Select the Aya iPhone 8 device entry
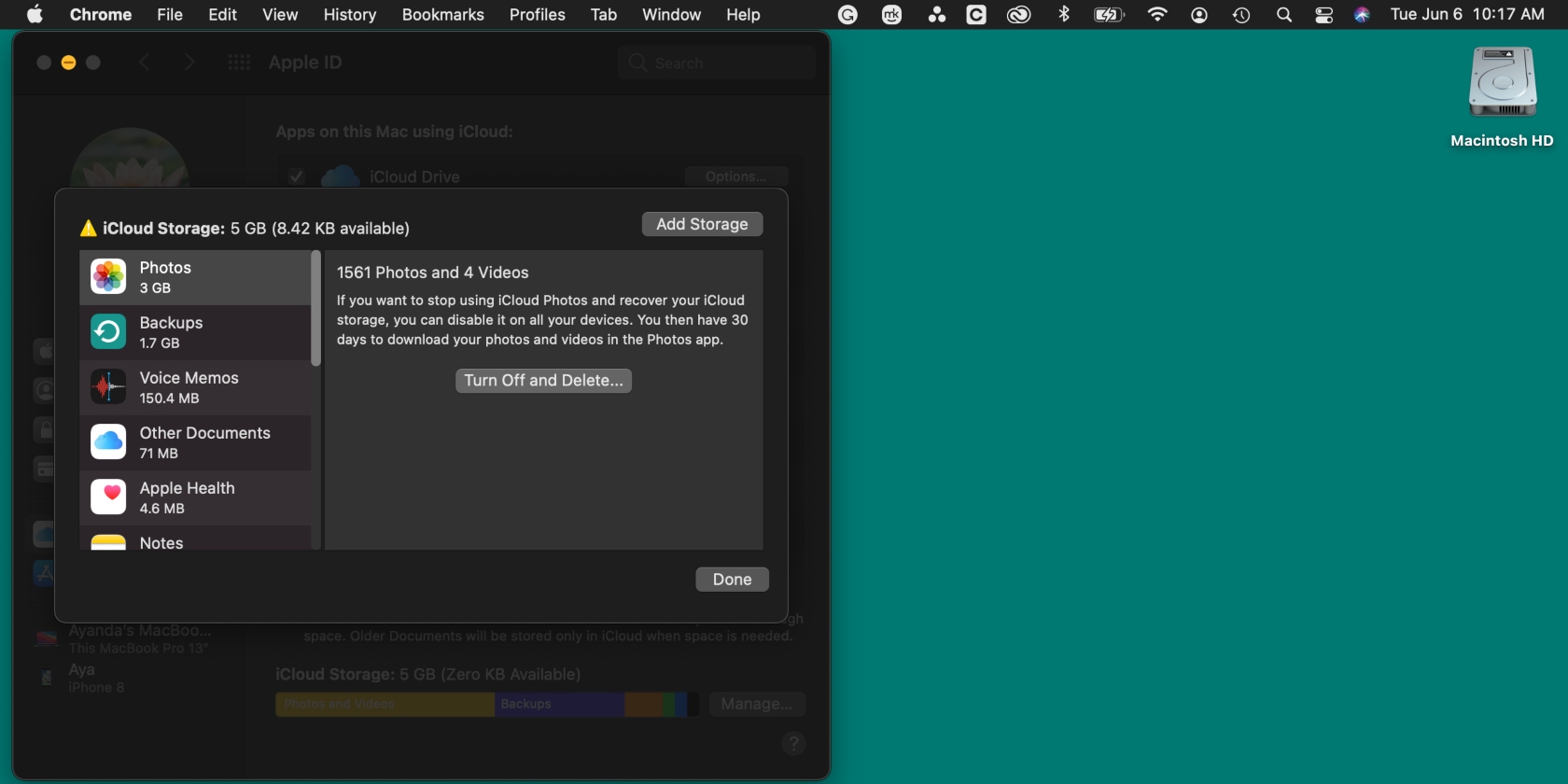 pyautogui.click(x=81, y=678)
